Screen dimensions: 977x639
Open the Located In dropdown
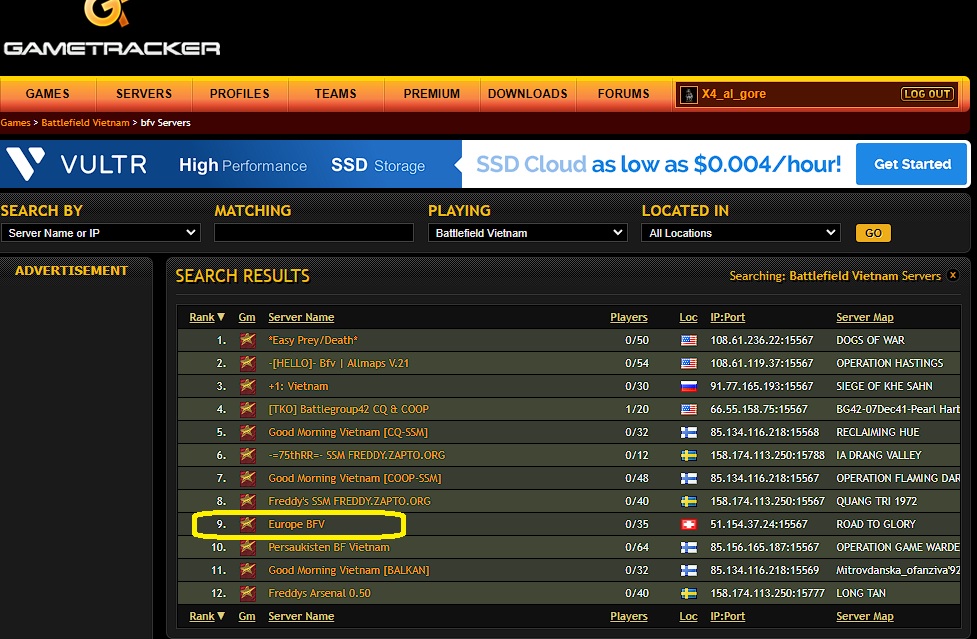pyautogui.click(x=741, y=233)
